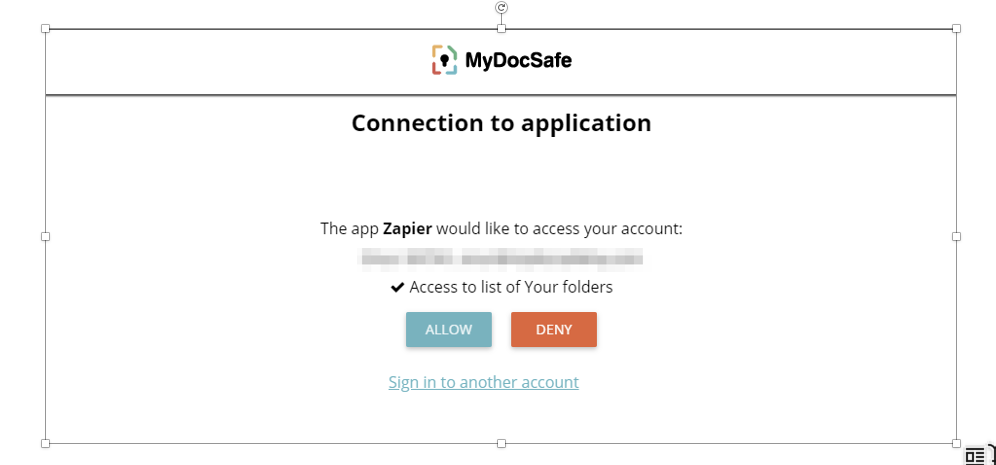Open the Sign in to another account link

(483, 382)
